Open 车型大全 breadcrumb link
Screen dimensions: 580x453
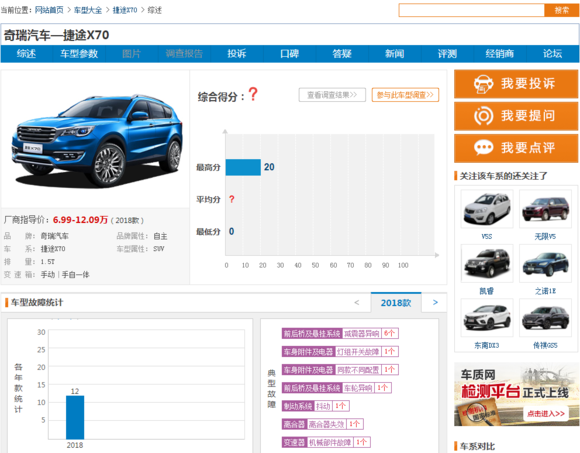88,10
